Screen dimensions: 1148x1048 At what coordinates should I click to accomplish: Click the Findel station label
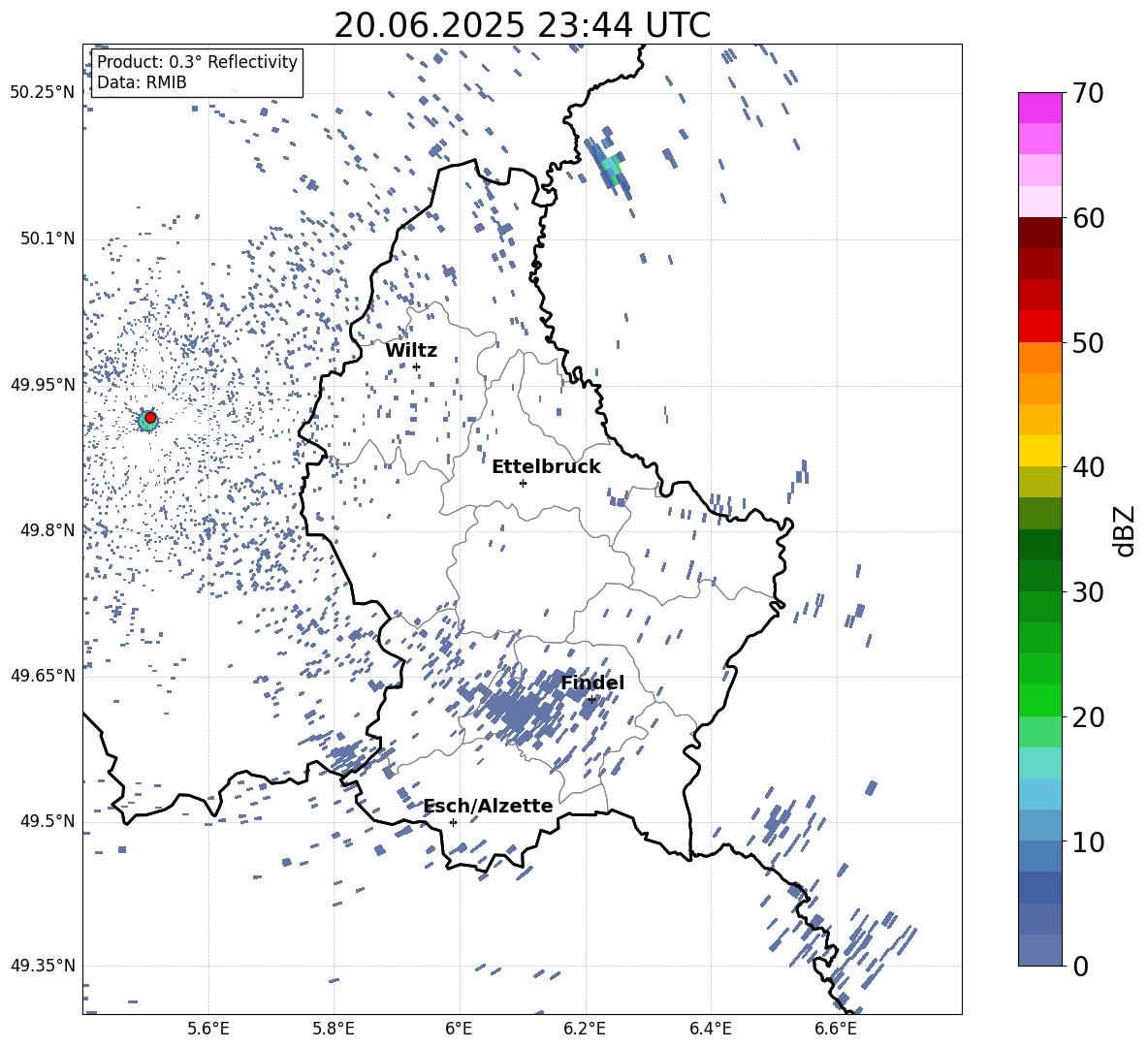(592, 683)
